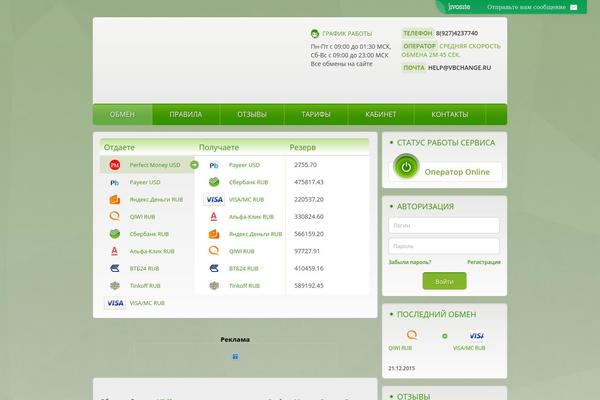
Task: Open the ОТЗЫВЫ menu item
Action: coord(252,114)
